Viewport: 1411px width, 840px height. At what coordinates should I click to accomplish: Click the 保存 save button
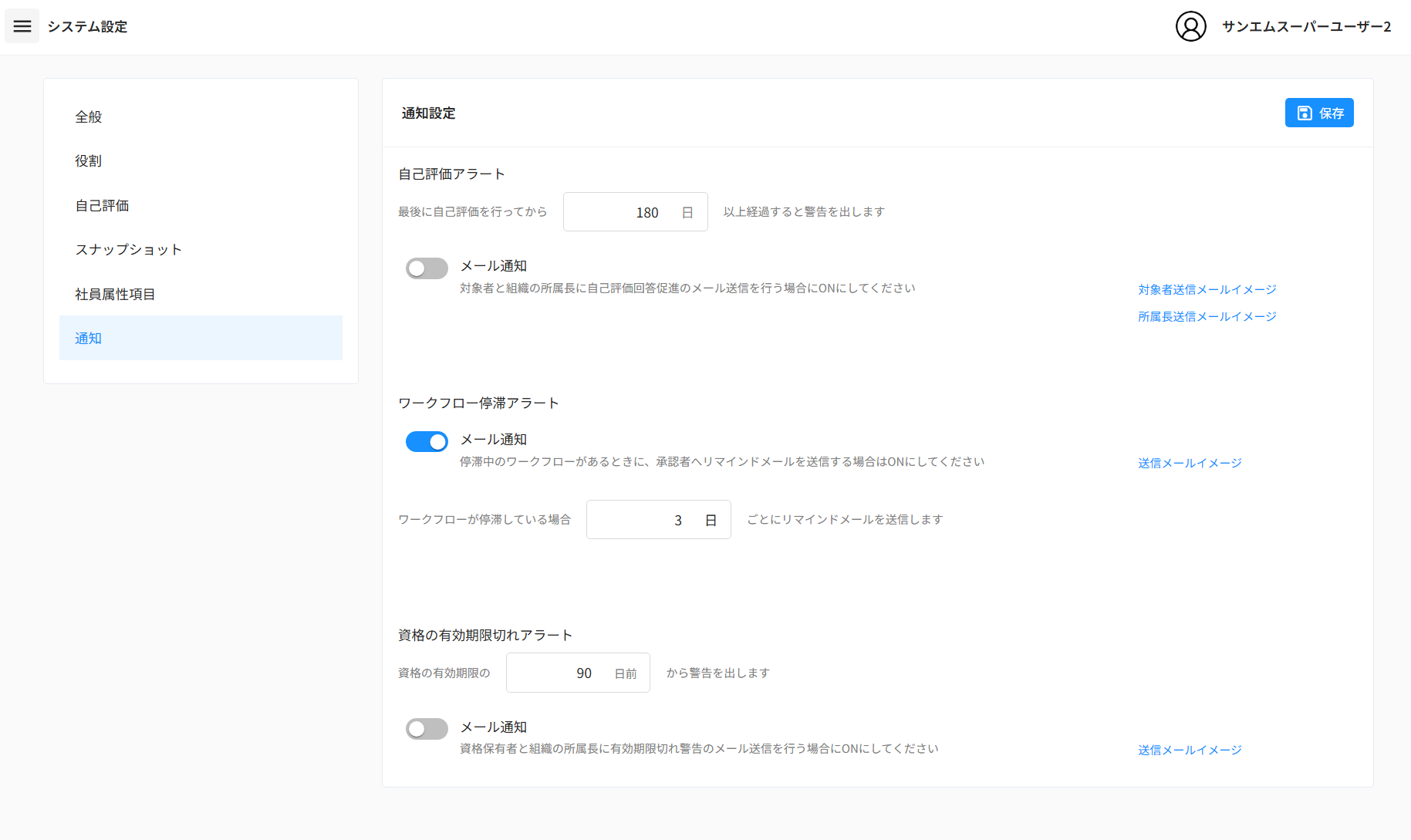pos(1318,113)
